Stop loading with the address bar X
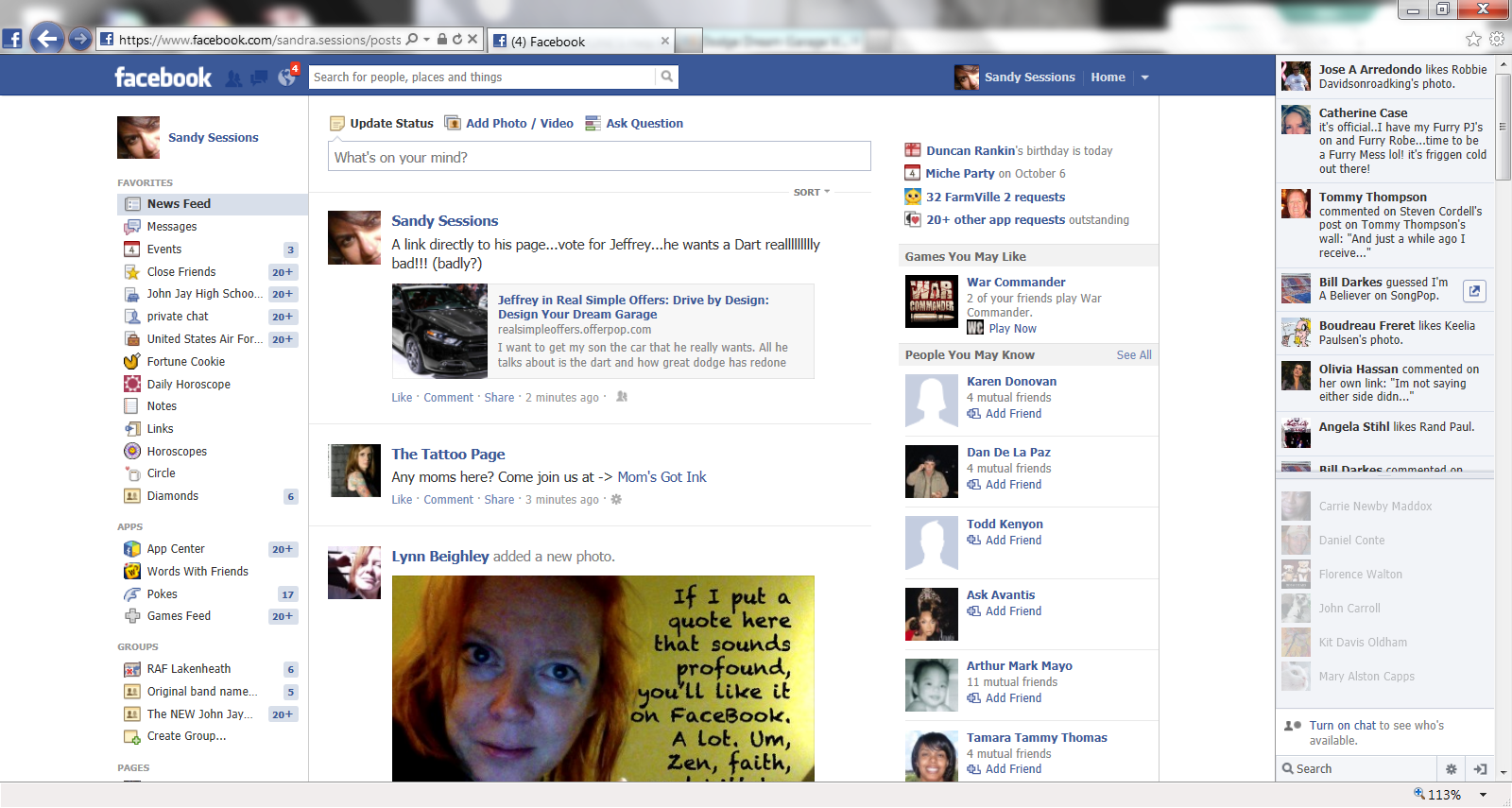1512x808 pixels. pos(472,40)
